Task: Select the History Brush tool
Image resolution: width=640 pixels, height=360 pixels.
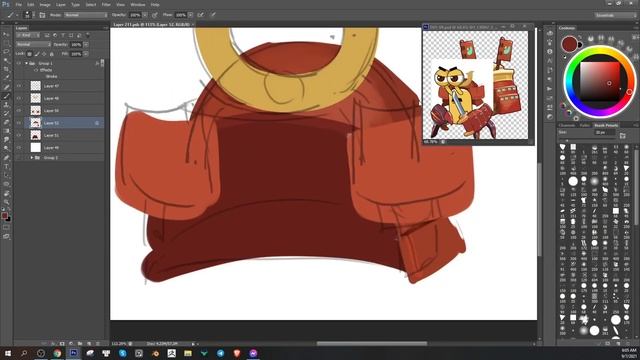Action: click(6, 113)
